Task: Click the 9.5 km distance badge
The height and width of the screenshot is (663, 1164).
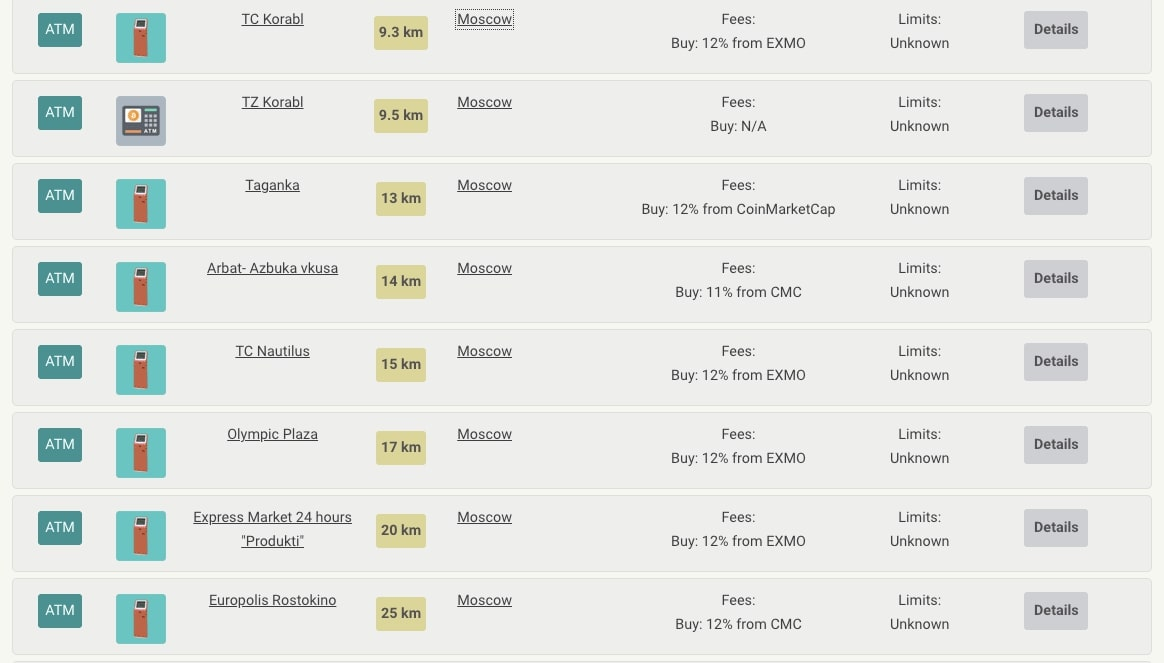Action: 400,116
